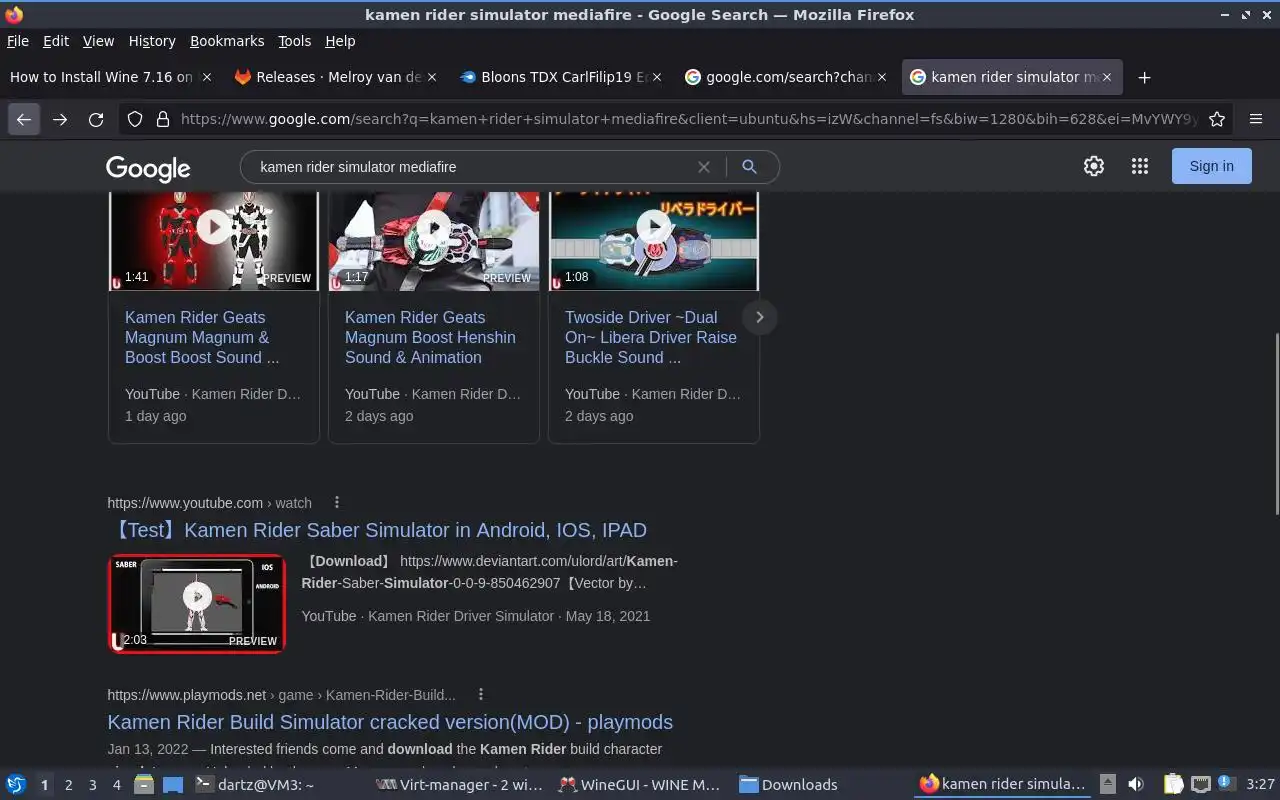1280x800 pixels.
Task: Open the update notifier tray icon
Action: tap(1227, 784)
